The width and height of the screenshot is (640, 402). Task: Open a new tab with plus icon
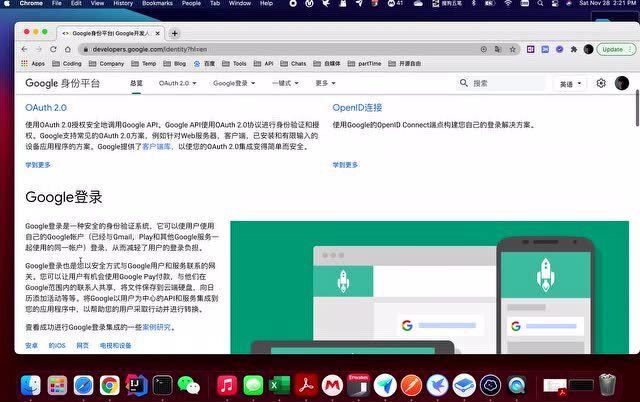tap(175, 33)
